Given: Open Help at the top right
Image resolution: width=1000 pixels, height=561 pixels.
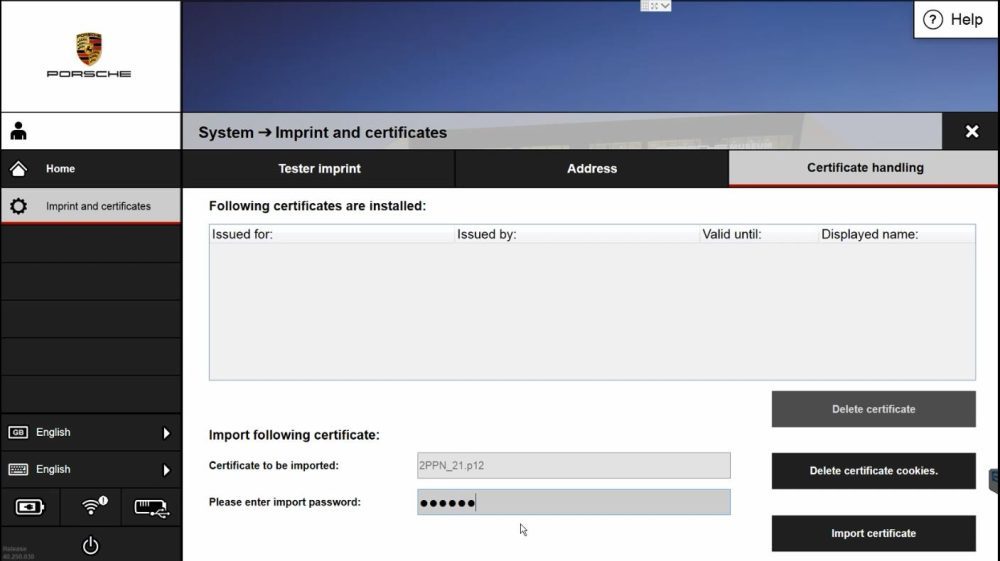Looking at the screenshot, I should [954, 20].
